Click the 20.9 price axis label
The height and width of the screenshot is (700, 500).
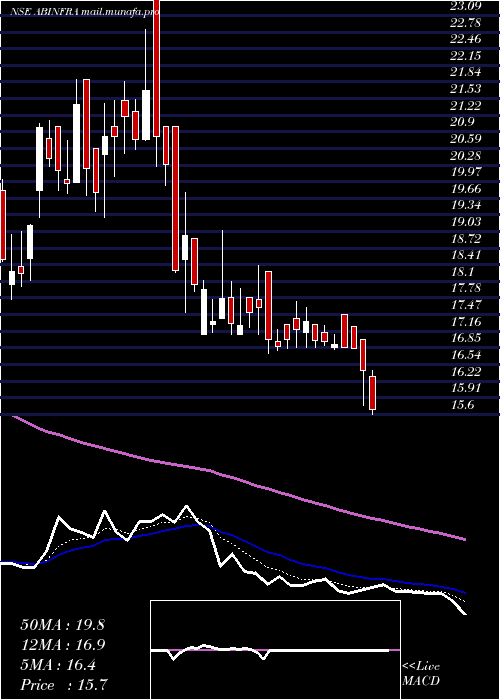pyautogui.click(x=463, y=122)
